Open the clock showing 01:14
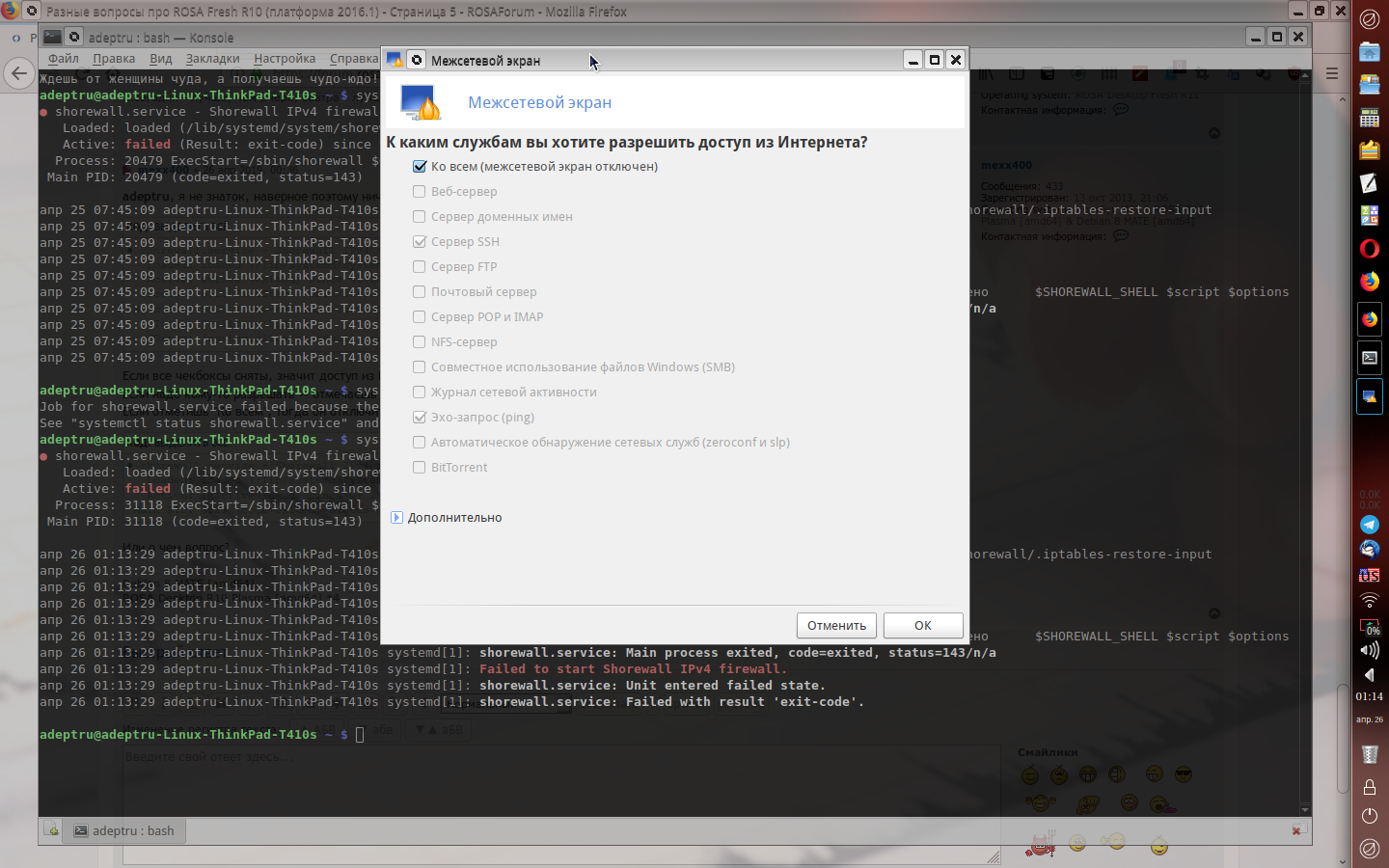 [1370, 696]
